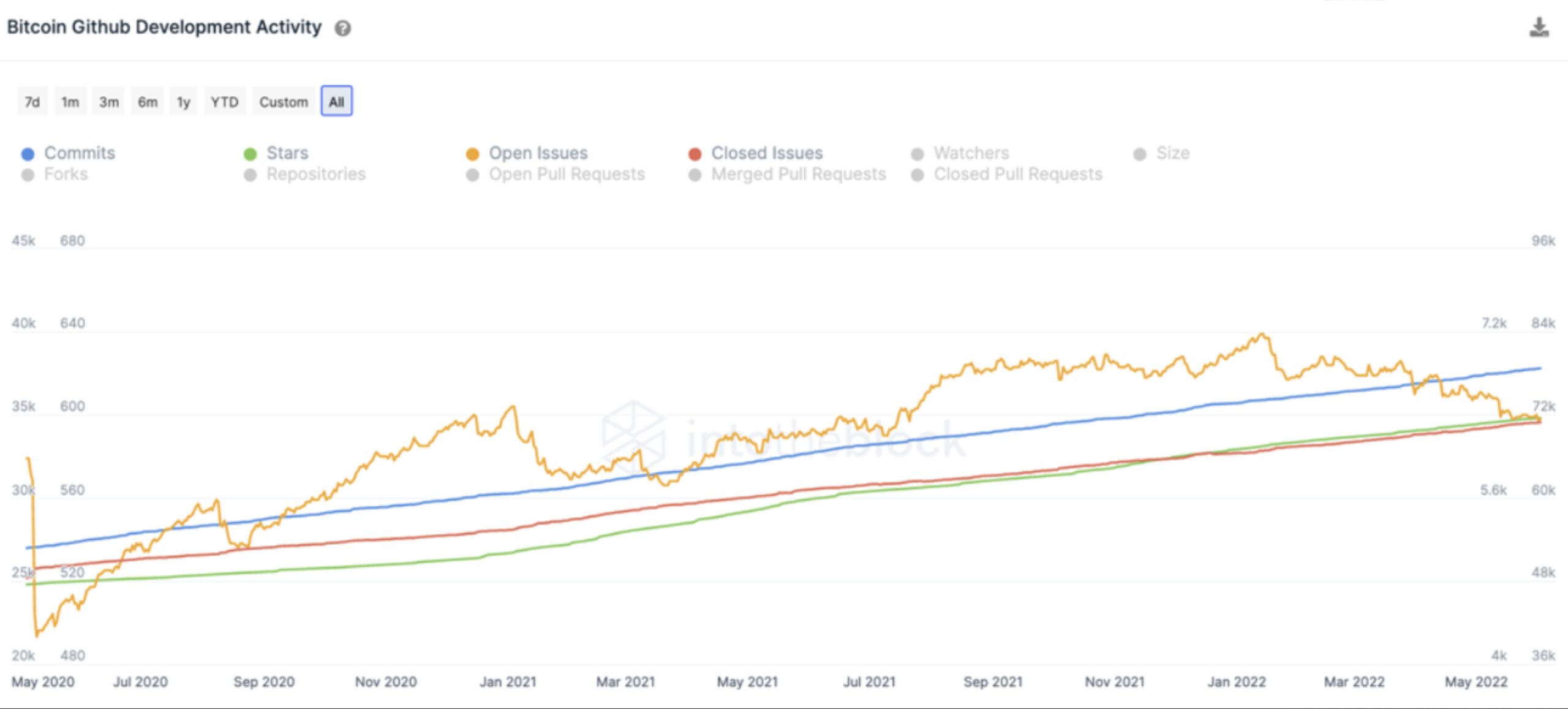
Task: Show the Forks series
Action: click(66, 174)
